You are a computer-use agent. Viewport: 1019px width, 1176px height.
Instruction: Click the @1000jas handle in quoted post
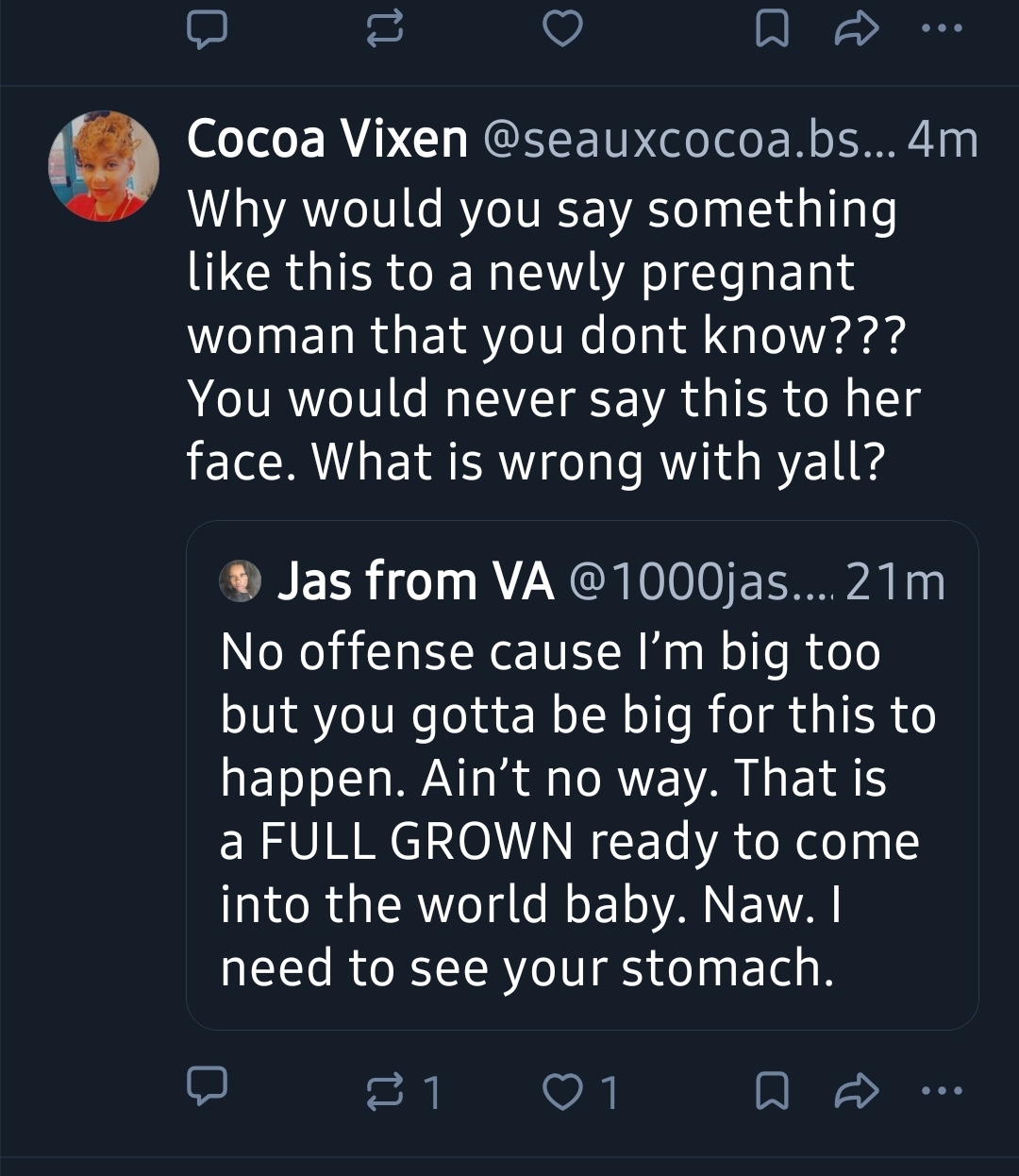(x=698, y=581)
